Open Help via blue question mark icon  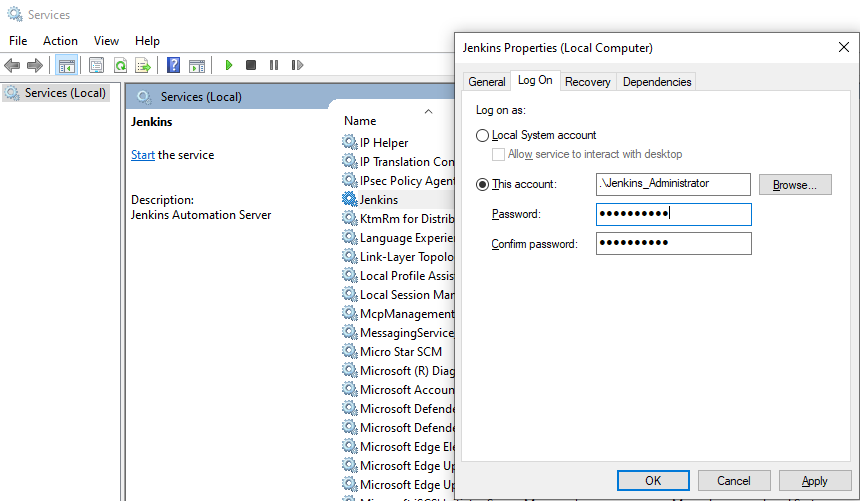pos(174,65)
